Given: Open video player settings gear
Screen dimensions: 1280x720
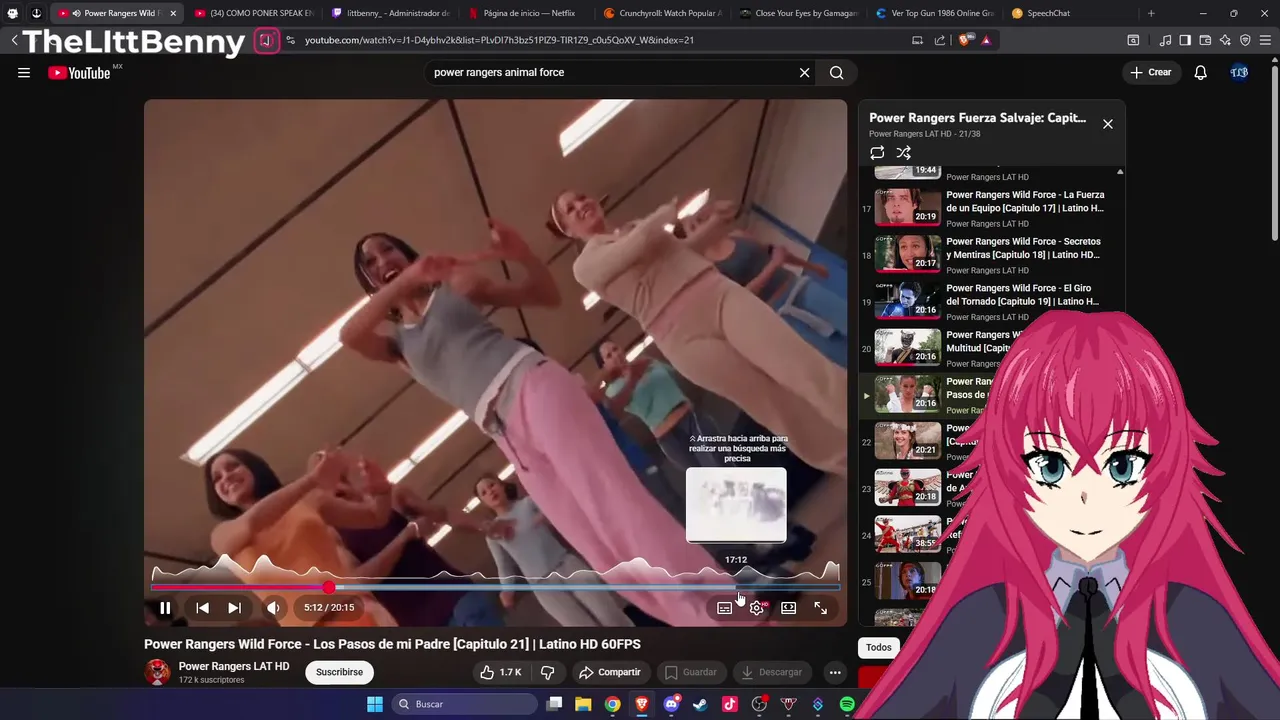Looking at the screenshot, I should point(757,607).
